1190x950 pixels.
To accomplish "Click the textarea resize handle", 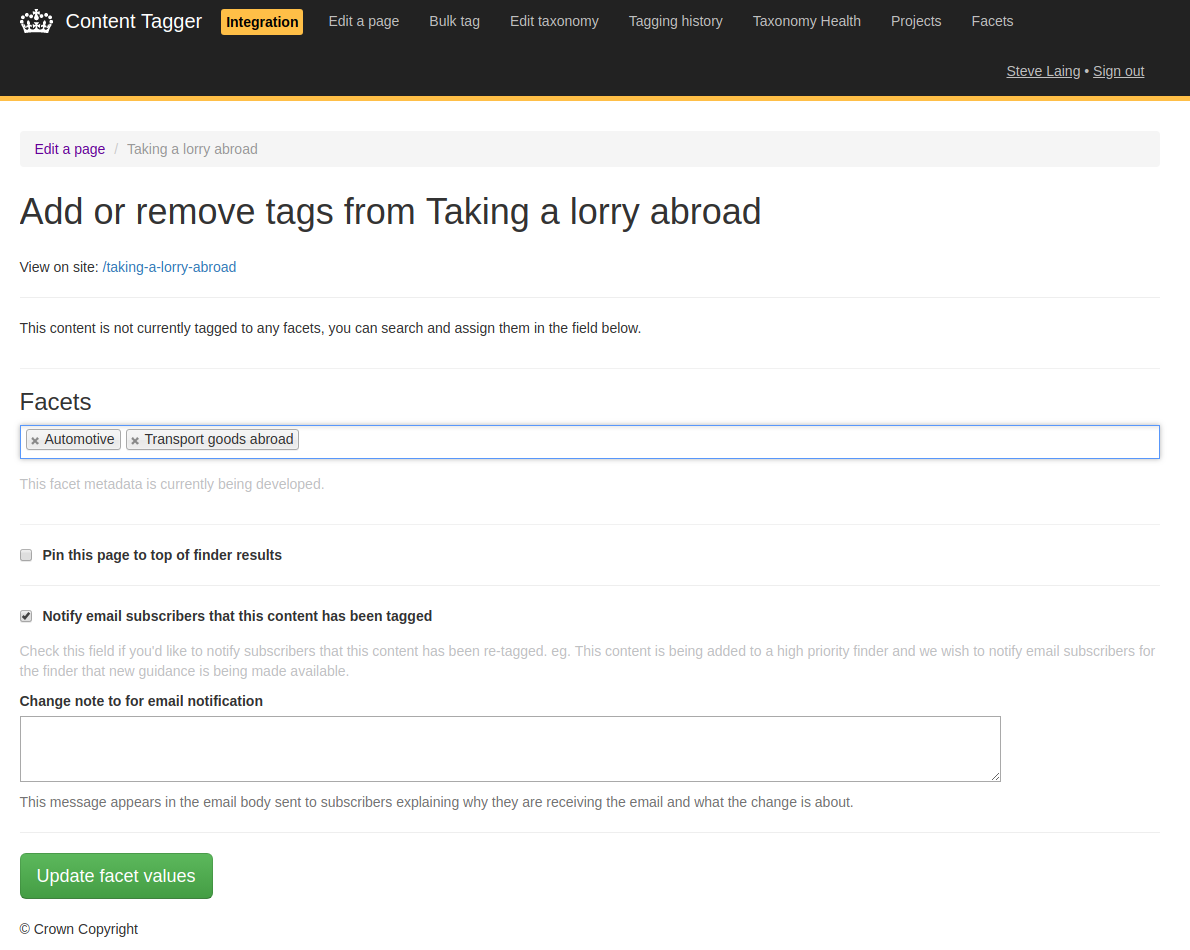I will [996, 776].
